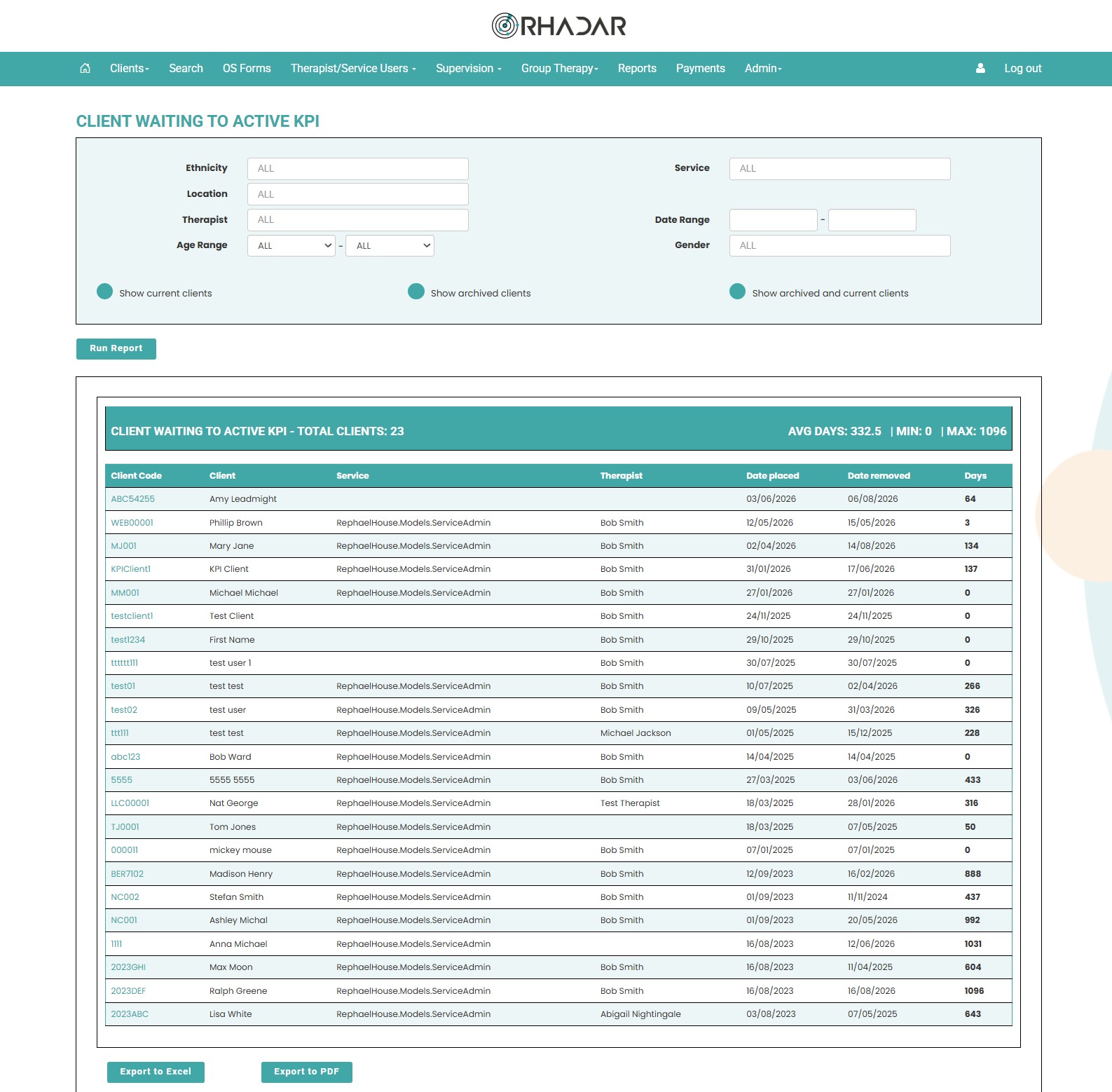
Task: Open the maximum Age Range dropdown
Action: (x=390, y=245)
